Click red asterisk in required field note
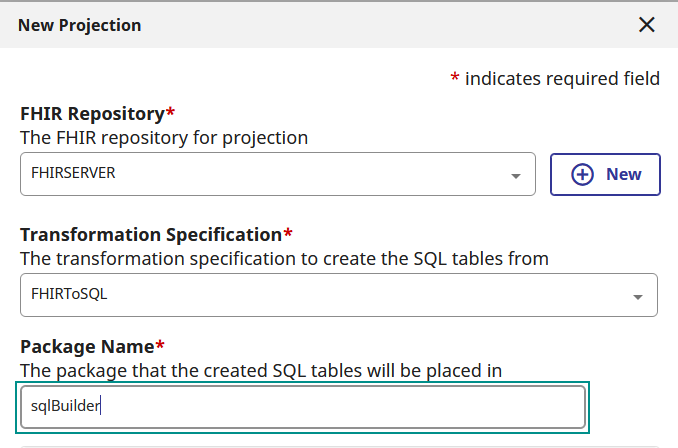Image resolution: width=678 pixels, height=448 pixels. pyautogui.click(x=454, y=77)
